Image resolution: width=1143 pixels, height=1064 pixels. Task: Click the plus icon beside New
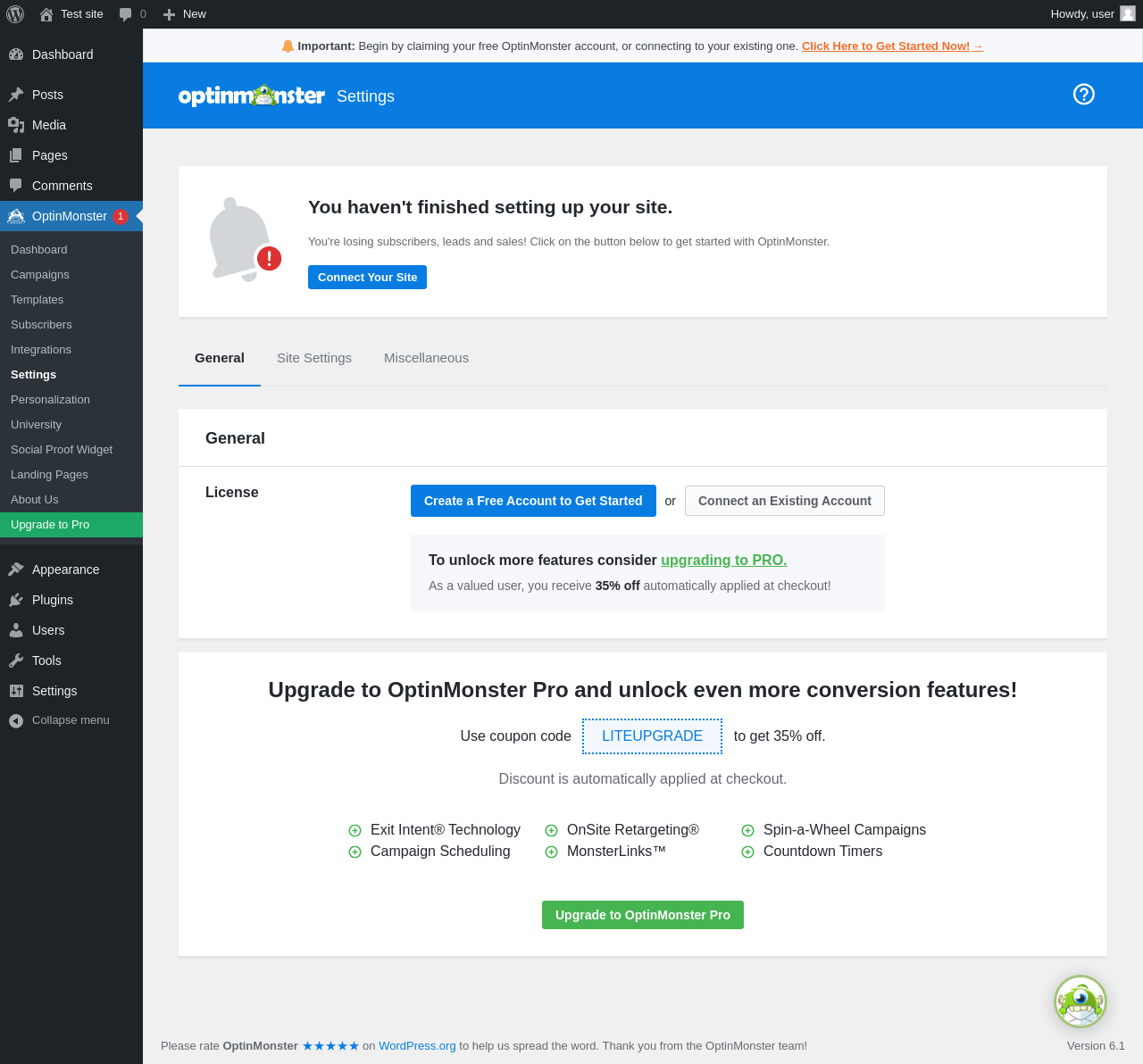click(x=169, y=14)
